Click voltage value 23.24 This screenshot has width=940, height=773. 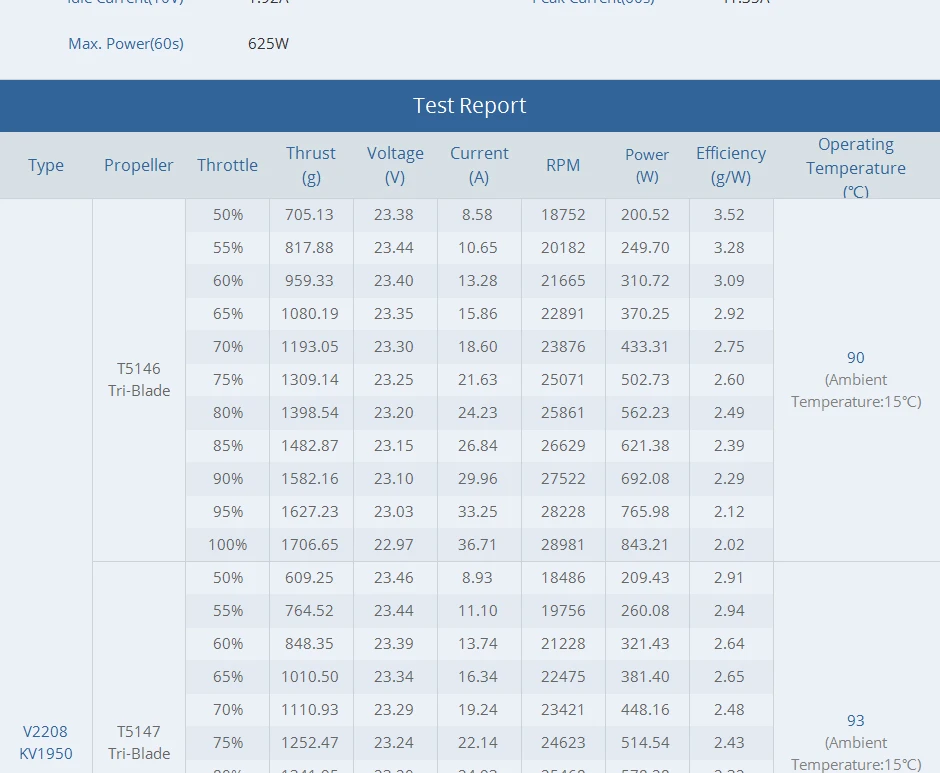click(393, 742)
